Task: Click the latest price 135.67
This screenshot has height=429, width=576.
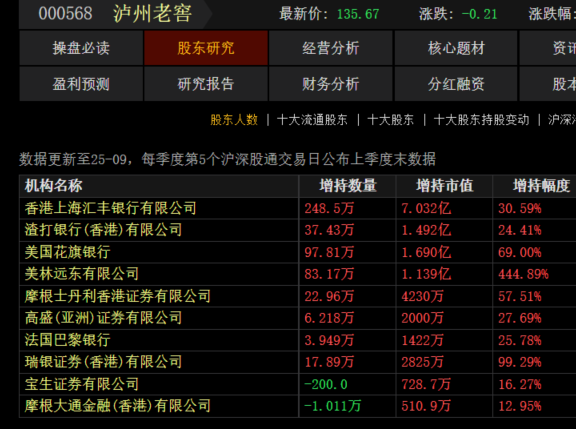Action: pyautogui.click(x=358, y=14)
